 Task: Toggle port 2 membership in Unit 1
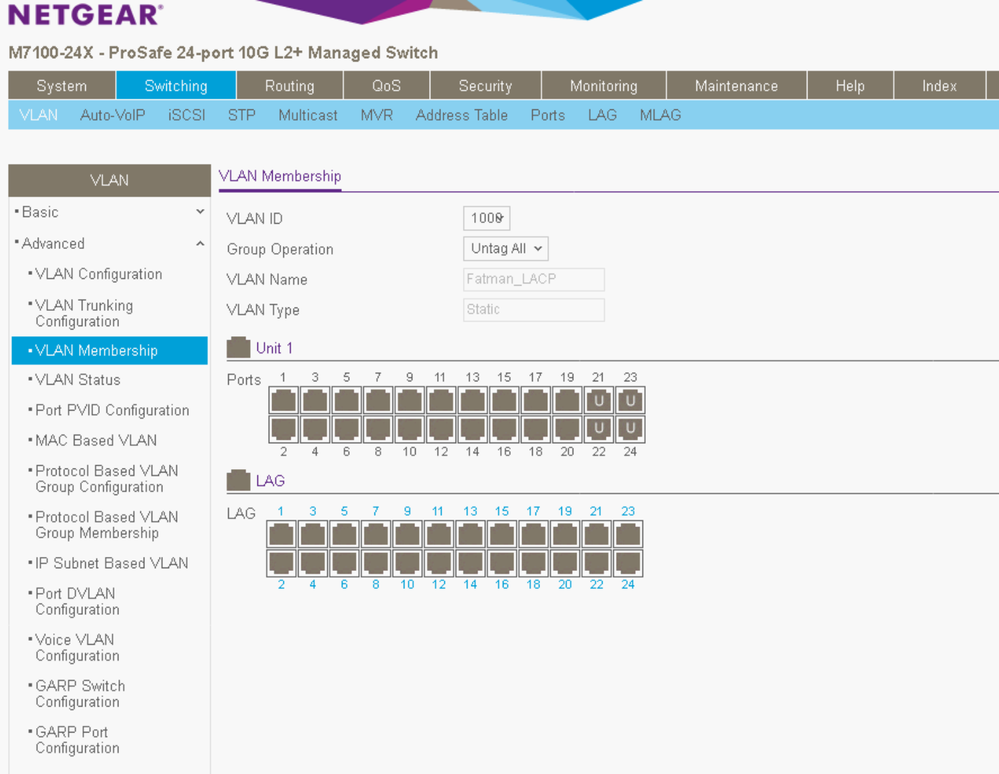[x=284, y=429]
